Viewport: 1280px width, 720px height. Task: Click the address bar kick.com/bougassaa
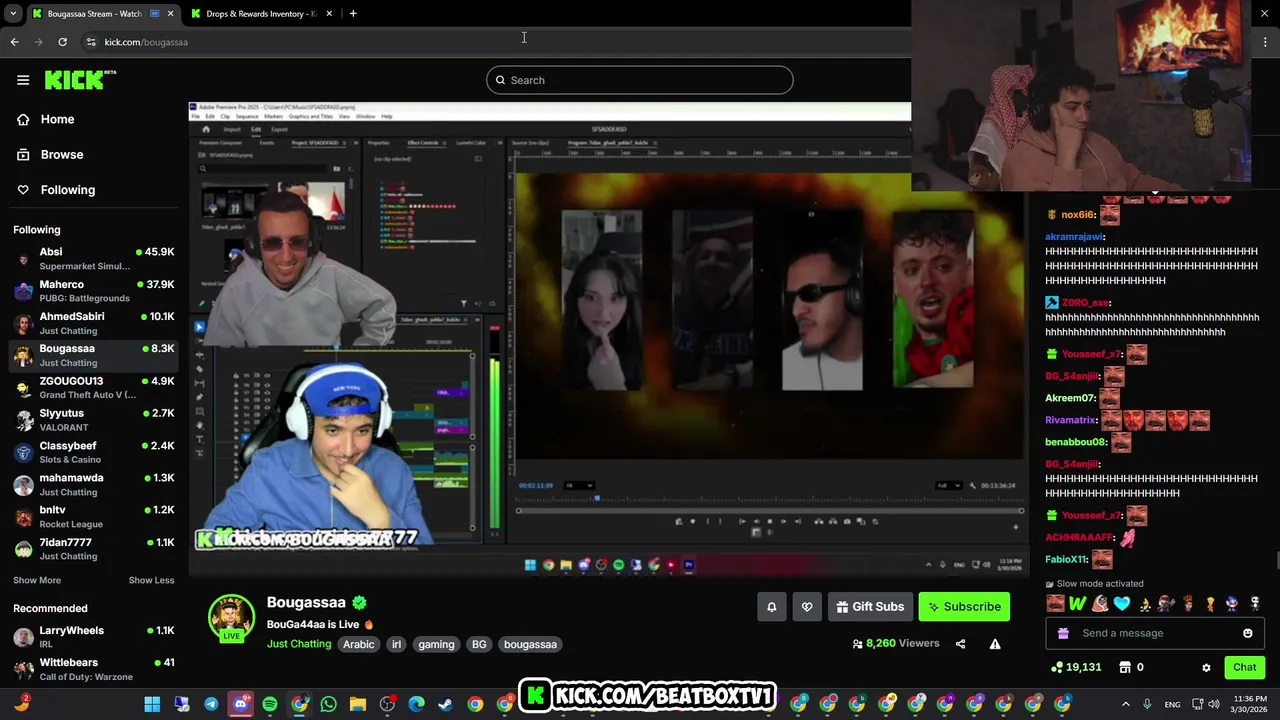click(146, 42)
